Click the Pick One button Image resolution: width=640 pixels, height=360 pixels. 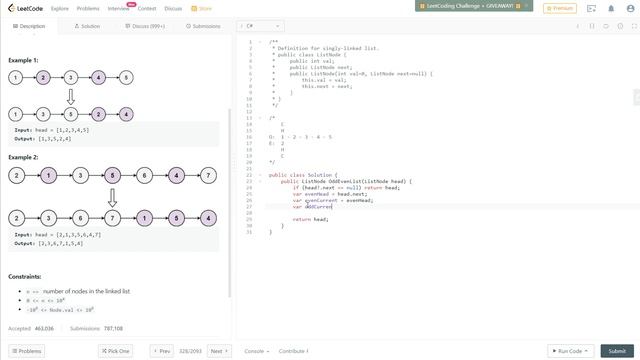[x=116, y=351]
